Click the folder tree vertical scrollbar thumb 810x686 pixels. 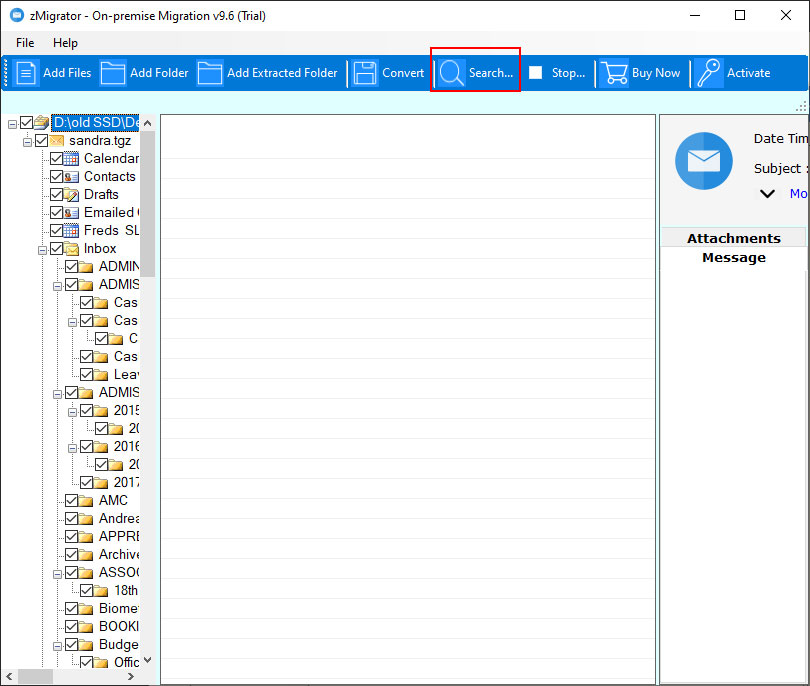tap(148, 204)
